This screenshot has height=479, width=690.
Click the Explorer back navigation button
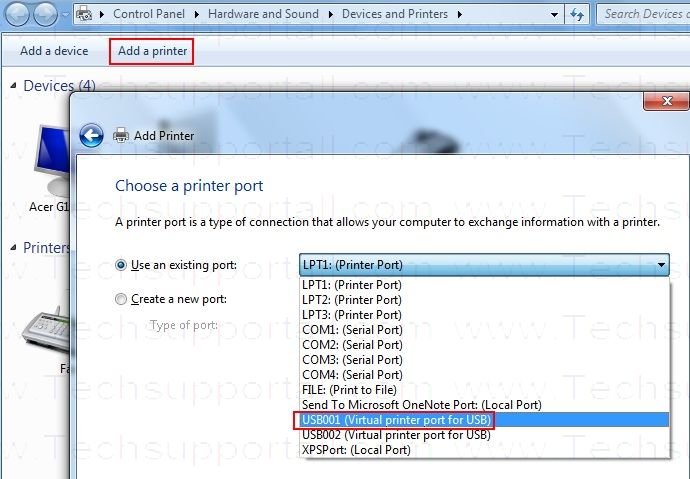17,15
